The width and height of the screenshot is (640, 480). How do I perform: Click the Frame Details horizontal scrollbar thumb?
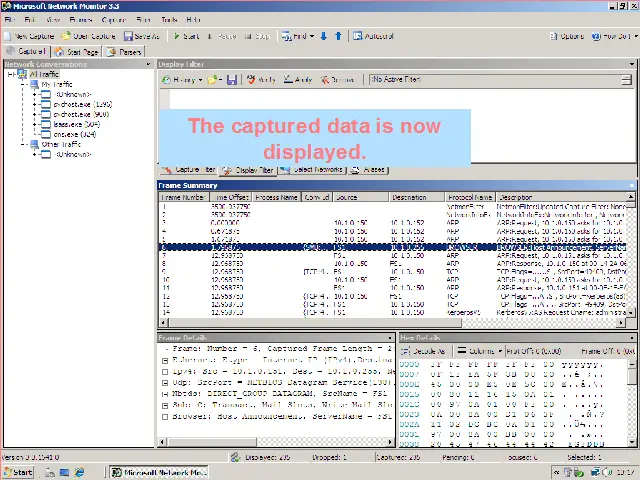pyautogui.click(x=213, y=442)
